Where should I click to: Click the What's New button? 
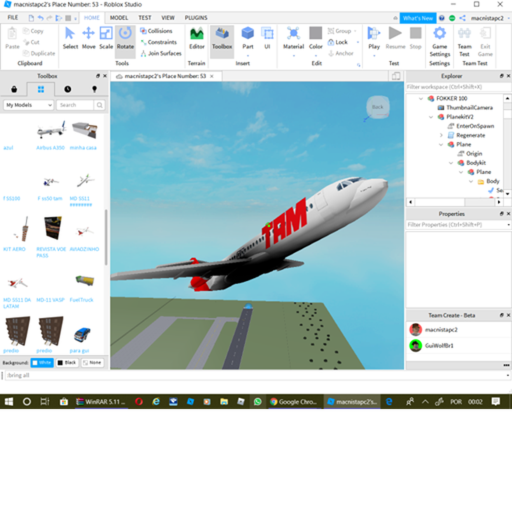tap(418, 18)
